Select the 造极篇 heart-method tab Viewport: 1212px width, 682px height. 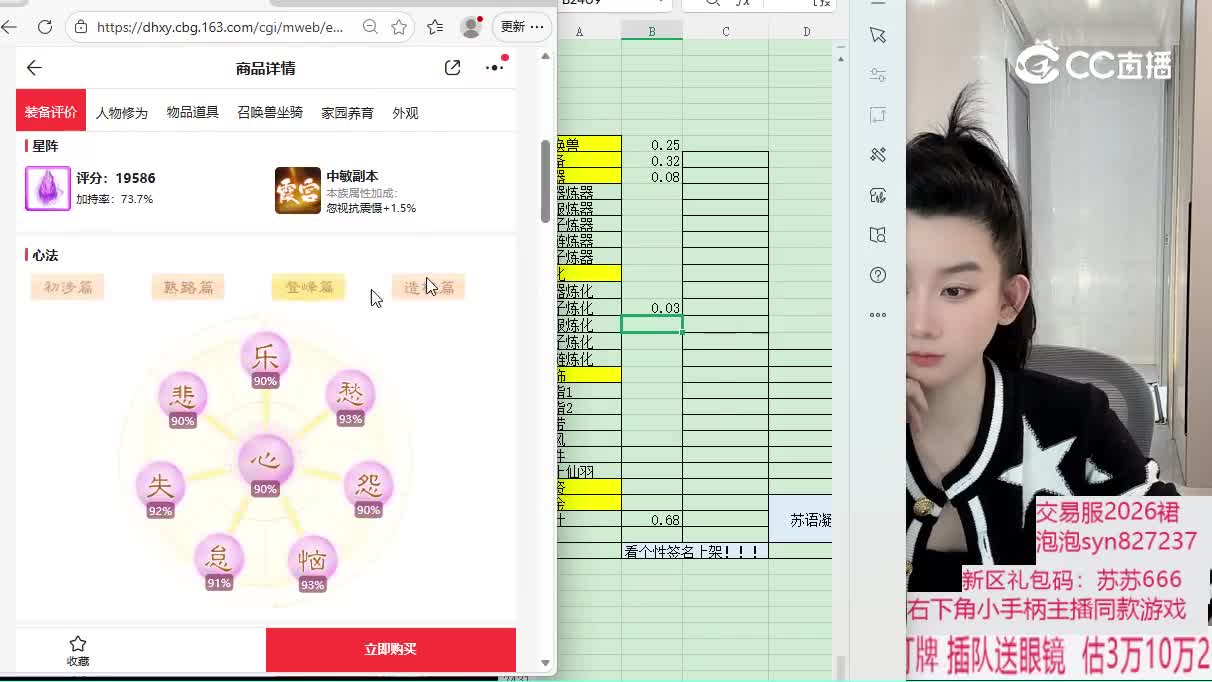point(429,287)
